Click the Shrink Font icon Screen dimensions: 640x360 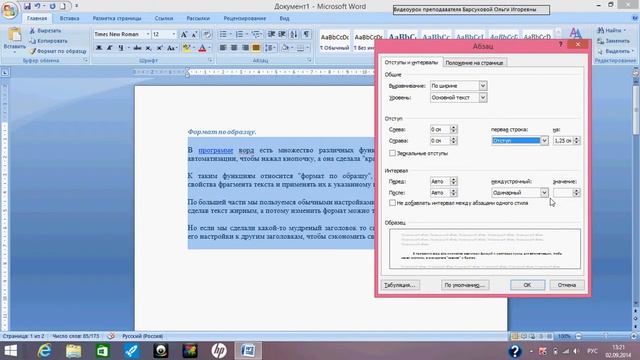click(x=195, y=34)
